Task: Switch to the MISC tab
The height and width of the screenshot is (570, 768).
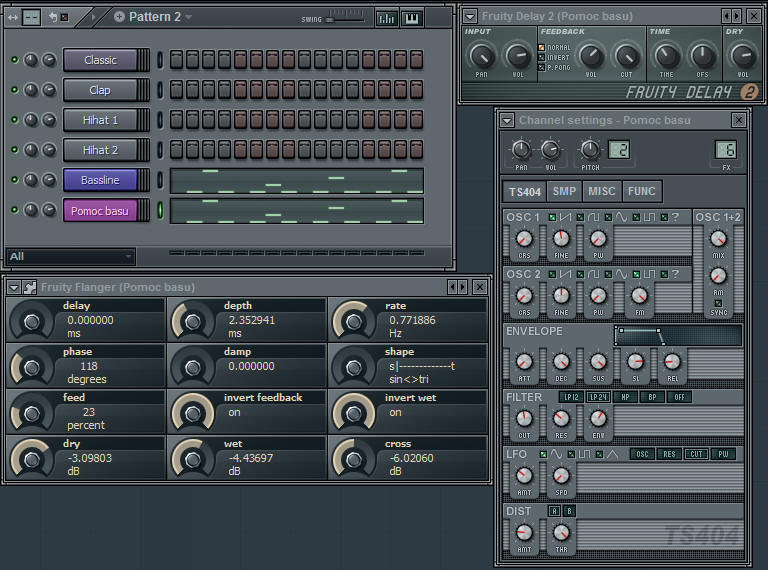Action: pyautogui.click(x=602, y=191)
